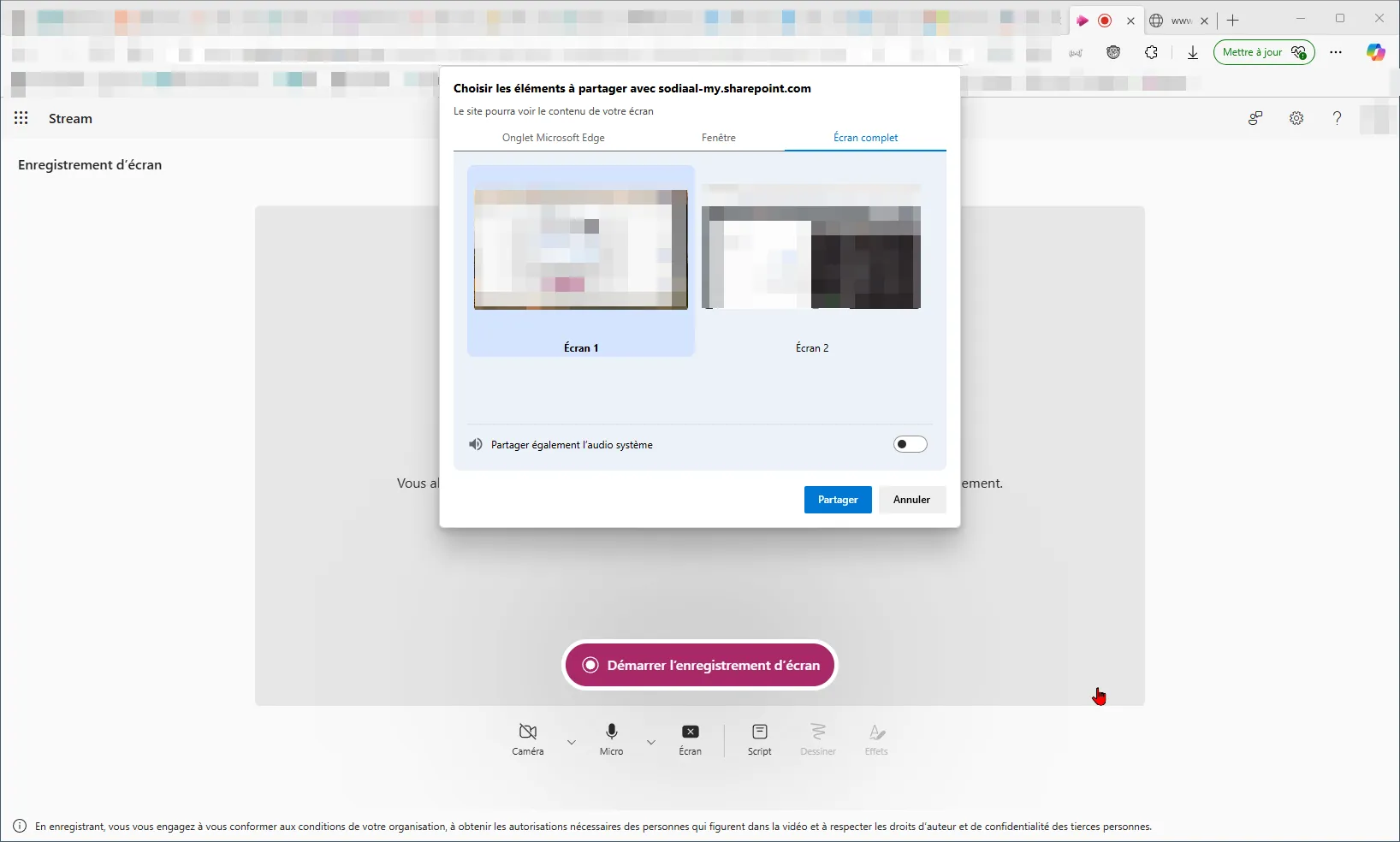Open Stream settings gear icon

click(1296, 118)
